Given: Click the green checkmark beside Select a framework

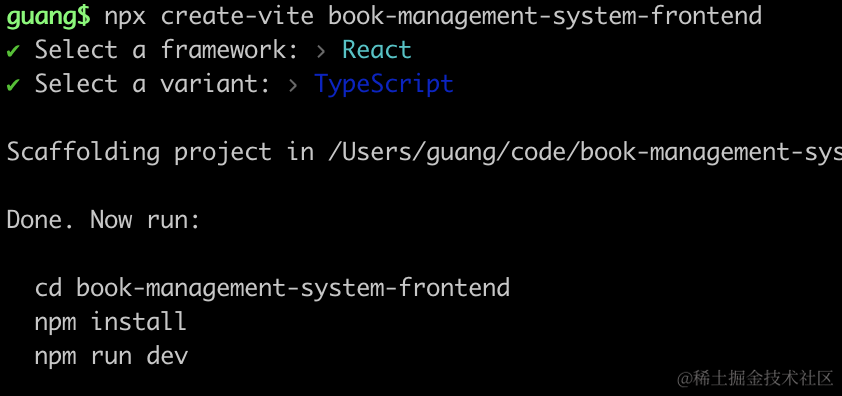Looking at the screenshot, I should tap(13, 52).
